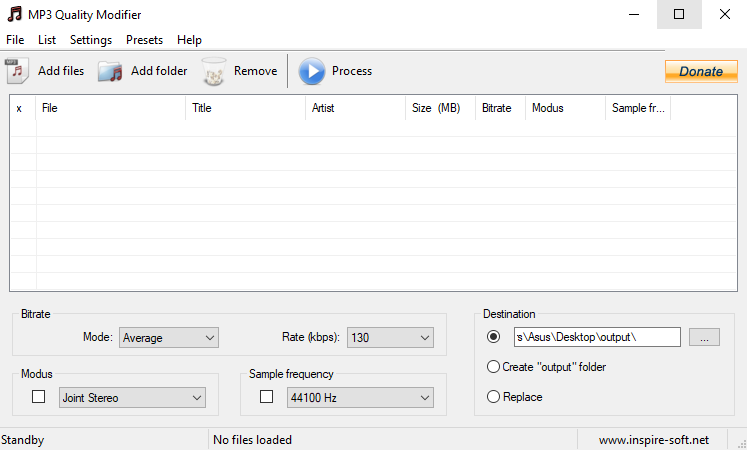Sort by the Sample fr... column header
The height and width of the screenshot is (450, 747).
[x=638, y=108]
